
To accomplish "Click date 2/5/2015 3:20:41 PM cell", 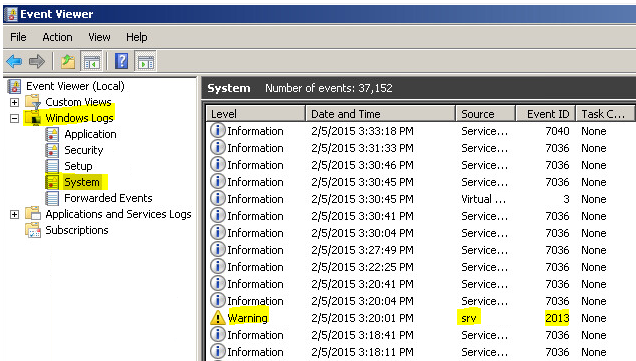I will click(362, 284).
